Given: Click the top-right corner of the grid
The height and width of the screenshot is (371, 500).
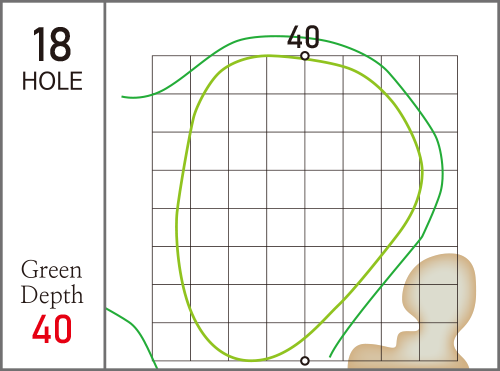Looking at the screenshot, I should pos(457,56).
